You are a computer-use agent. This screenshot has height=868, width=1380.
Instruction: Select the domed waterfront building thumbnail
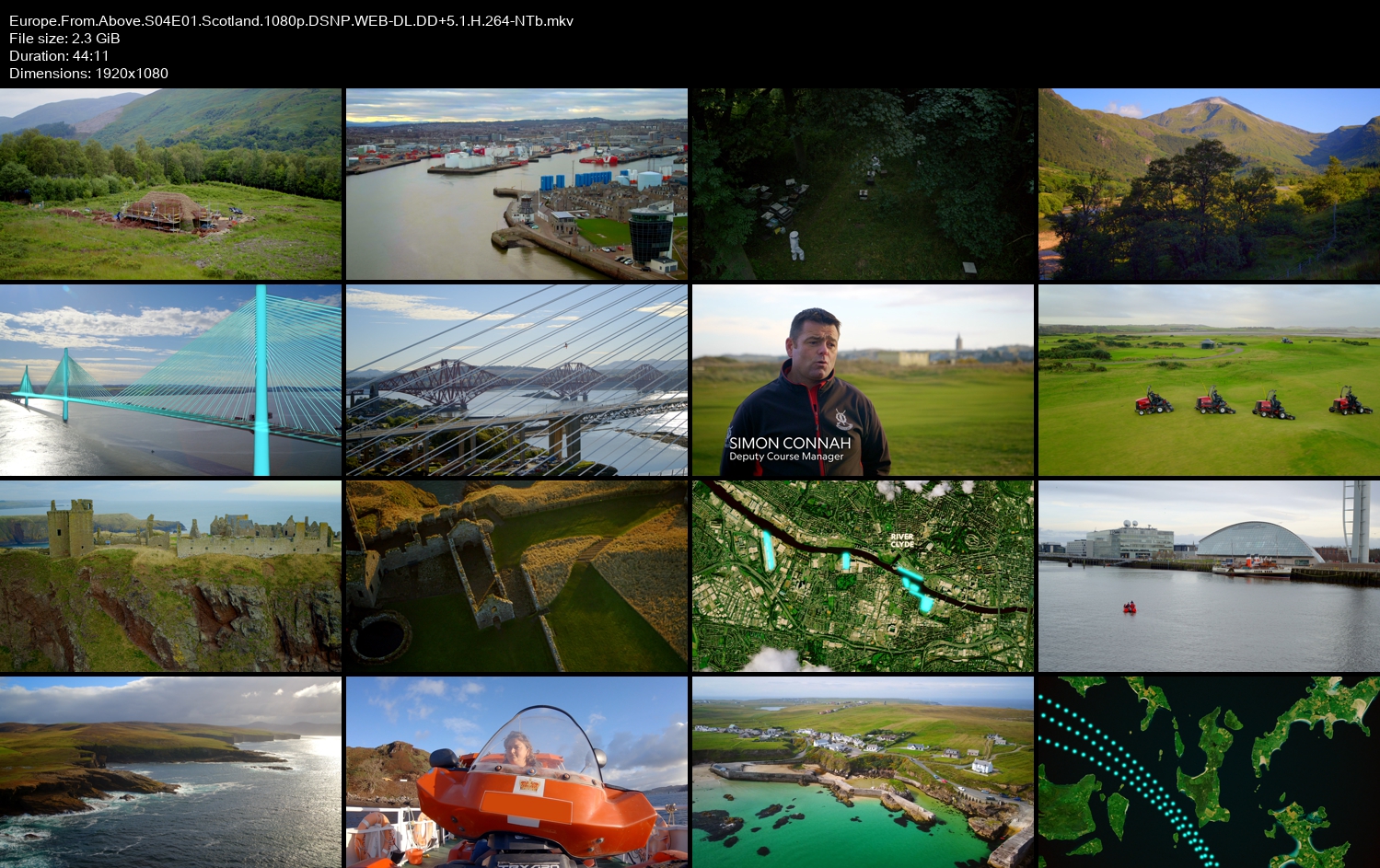click(1209, 576)
